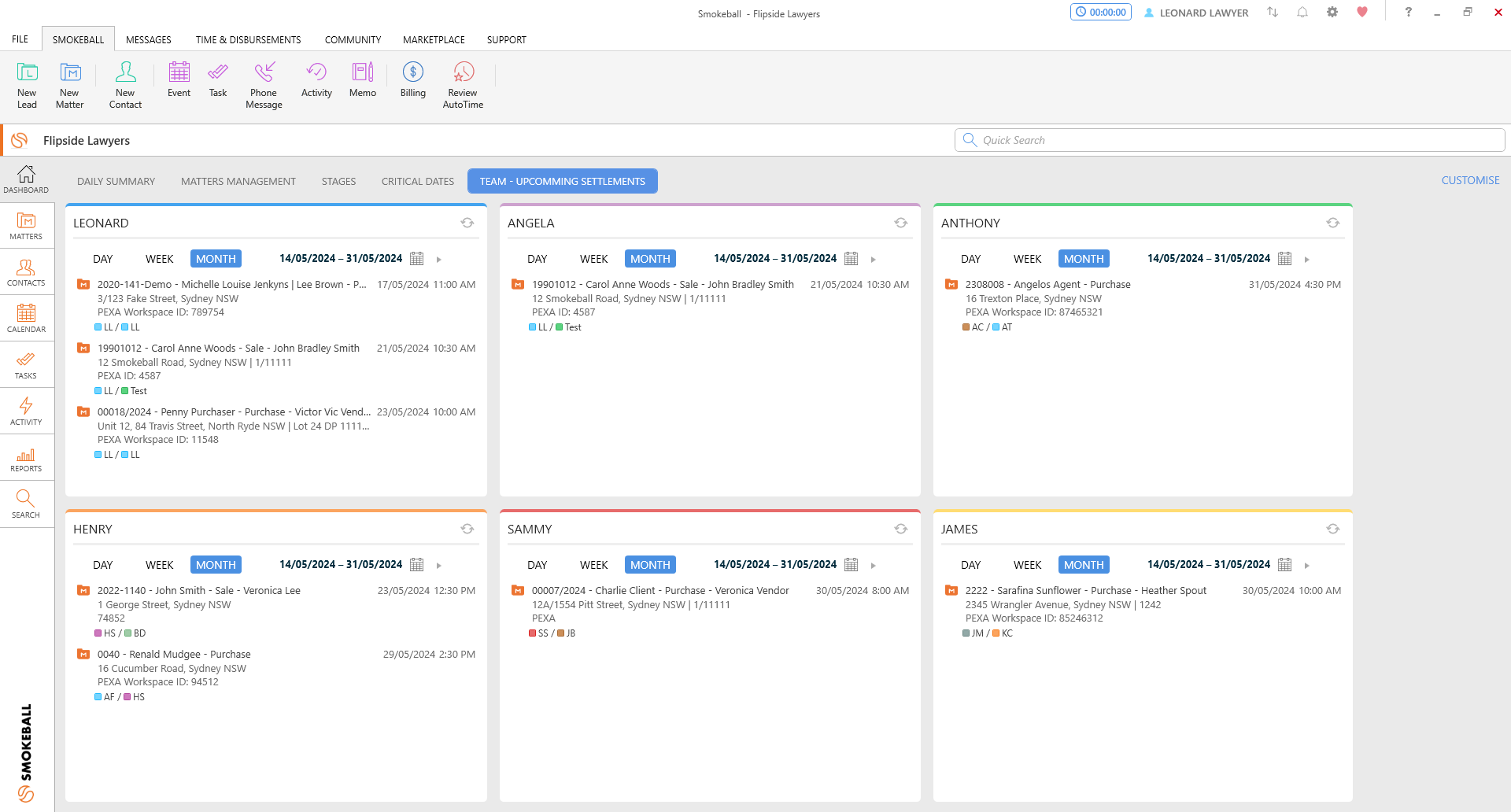The width and height of the screenshot is (1511, 812).
Task: Click the sync arrows icon
Action: [x=1273, y=13]
